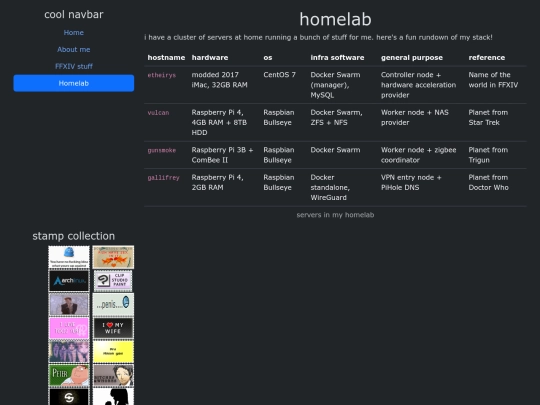This screenshot has width=540, height=405.
Task: Open the yellow text stamp
Action: (x=113, y=352)
